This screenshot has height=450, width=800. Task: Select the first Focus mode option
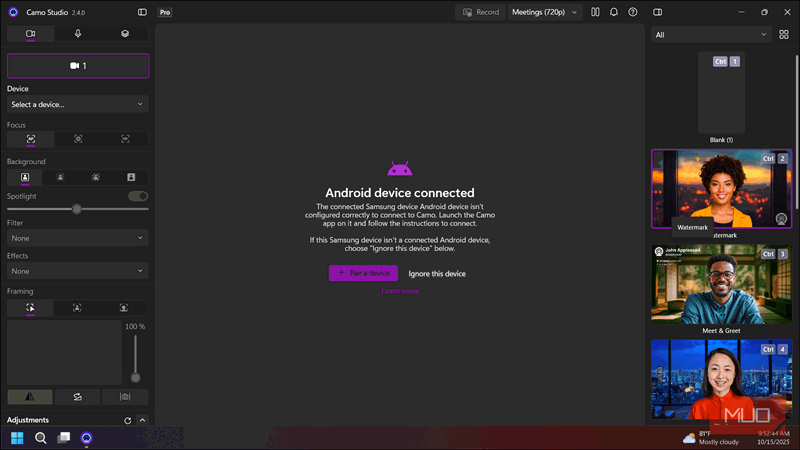[x=30, y=139]
